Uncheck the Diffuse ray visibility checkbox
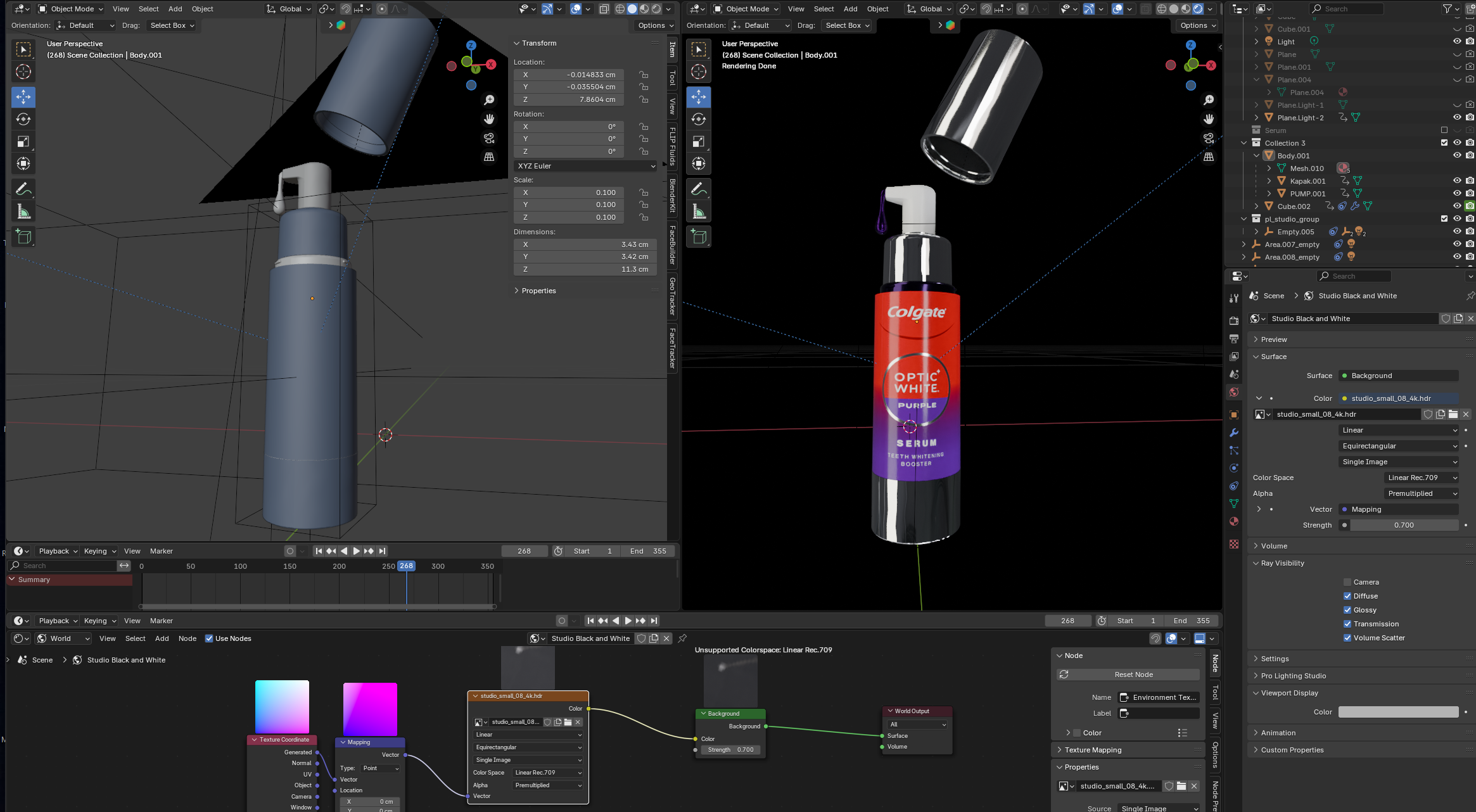 (x=1347, y=596)
